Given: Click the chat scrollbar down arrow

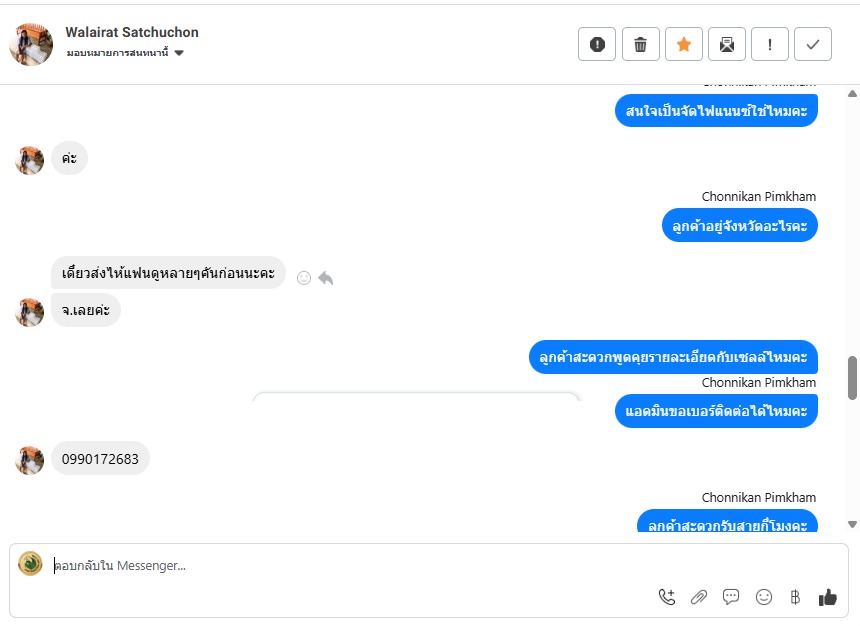Looking at the screenshot, I should (852, 525).
